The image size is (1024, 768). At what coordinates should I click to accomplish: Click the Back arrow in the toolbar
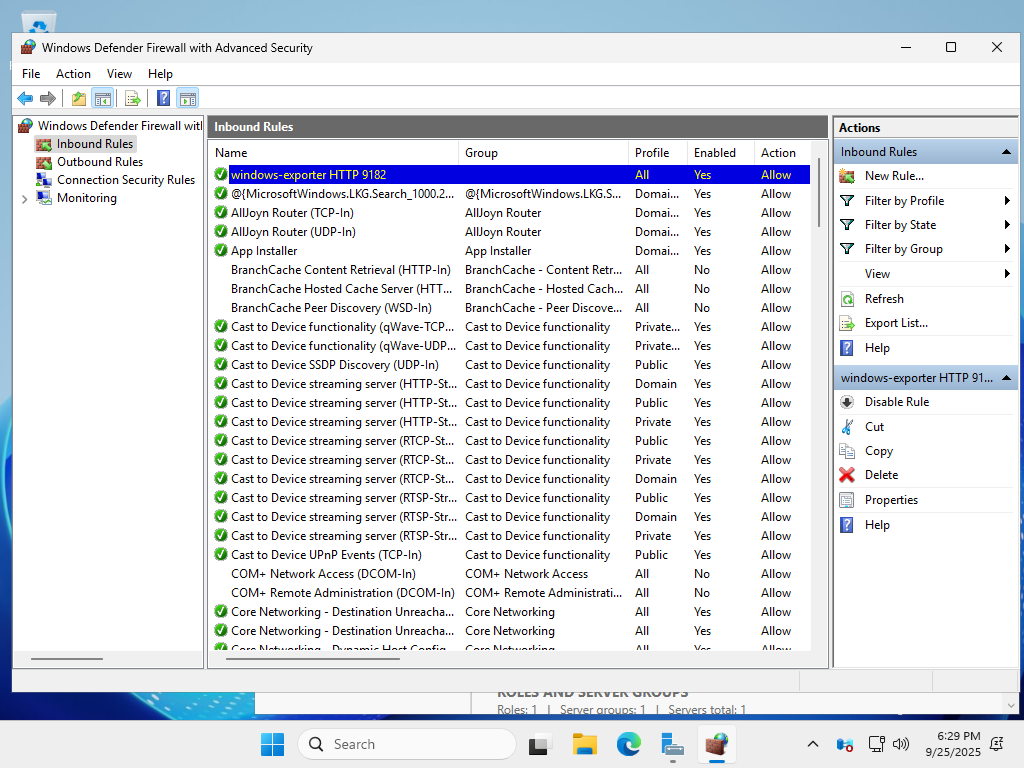pos(25,98)
